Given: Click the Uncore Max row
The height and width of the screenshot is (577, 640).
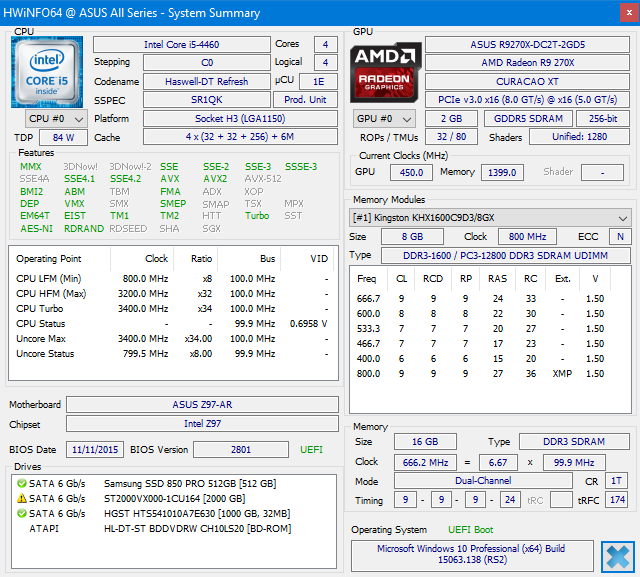Looking at the screenshot, I should (173, 339).
